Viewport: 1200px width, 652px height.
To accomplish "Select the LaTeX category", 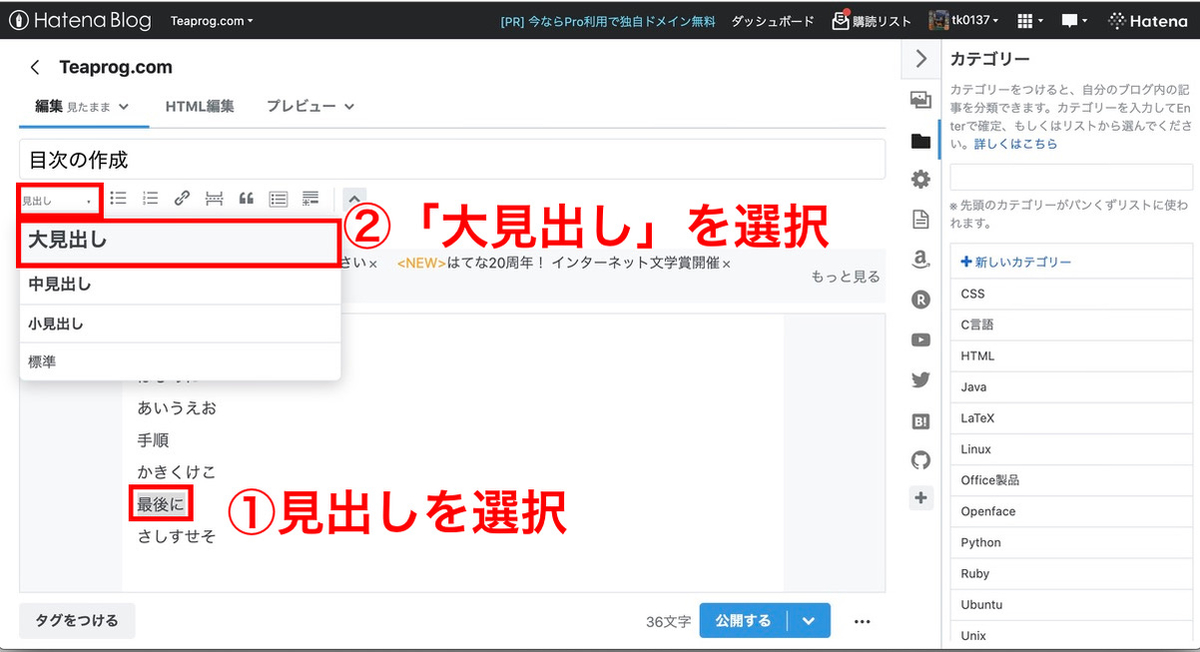I will (1071, 418).
